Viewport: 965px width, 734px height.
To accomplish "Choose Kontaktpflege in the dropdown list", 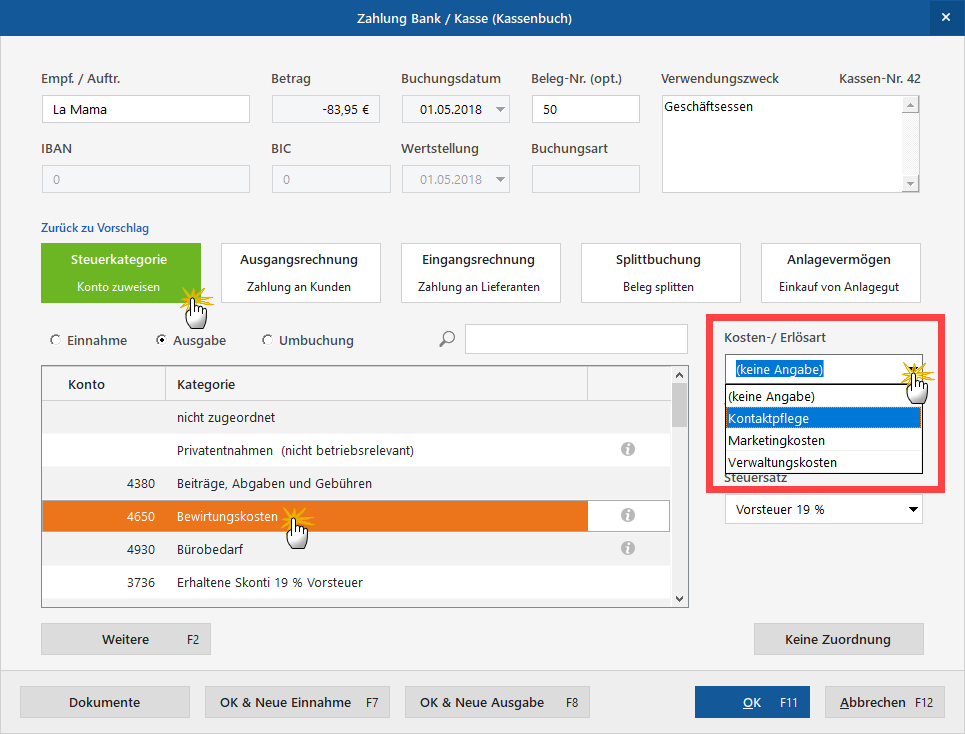I will 823,418.
